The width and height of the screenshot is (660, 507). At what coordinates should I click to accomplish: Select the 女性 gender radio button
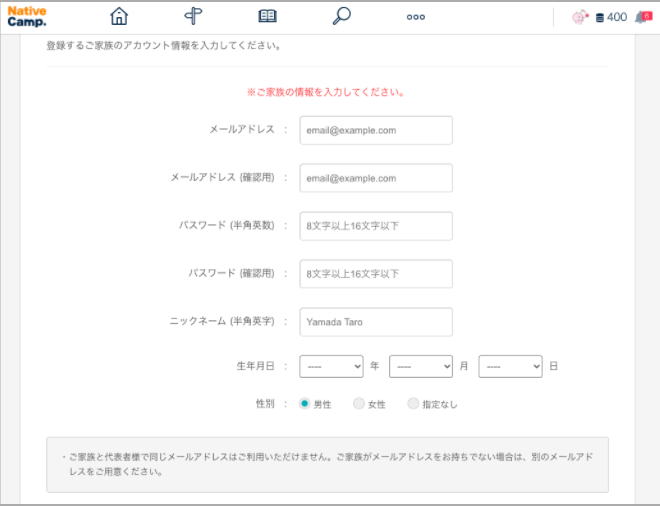tap(359, 403)
